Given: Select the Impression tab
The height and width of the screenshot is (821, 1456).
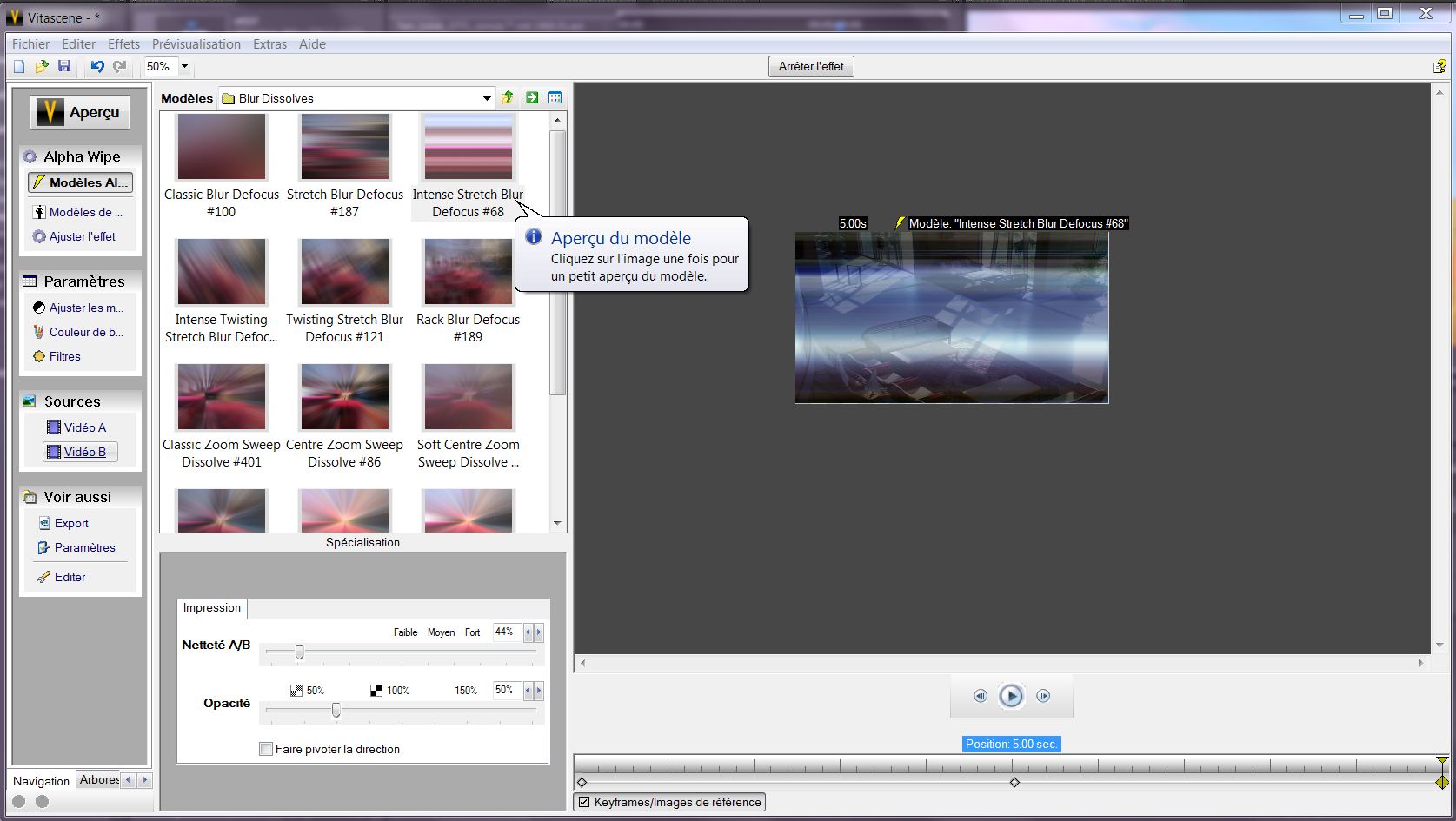Looking at the screenshot, I should [212, 608].
